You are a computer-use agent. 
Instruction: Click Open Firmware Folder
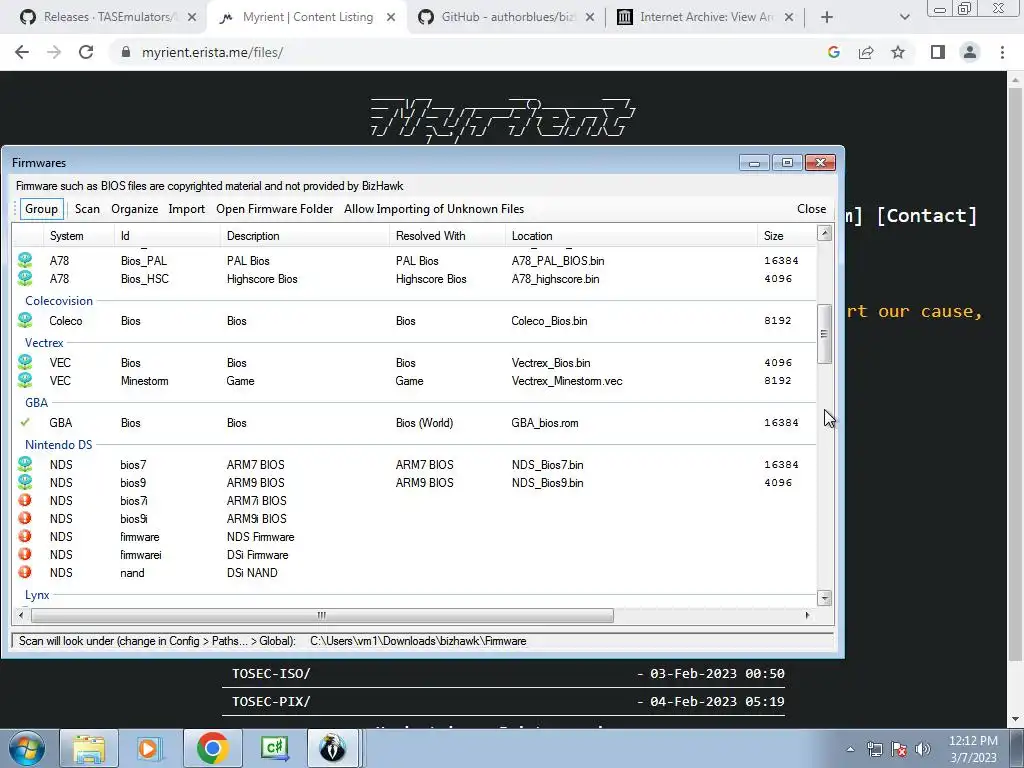274,209
